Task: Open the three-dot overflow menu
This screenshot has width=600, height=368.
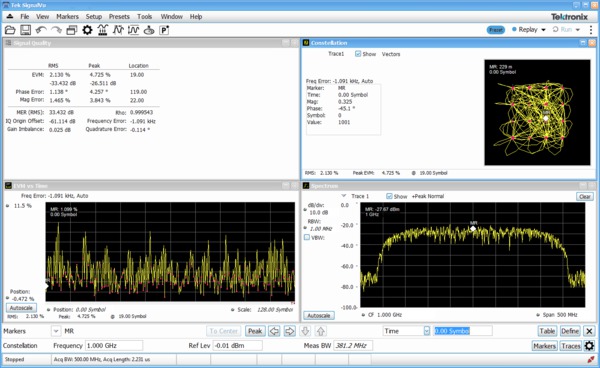Action: (x=591, y=29)
